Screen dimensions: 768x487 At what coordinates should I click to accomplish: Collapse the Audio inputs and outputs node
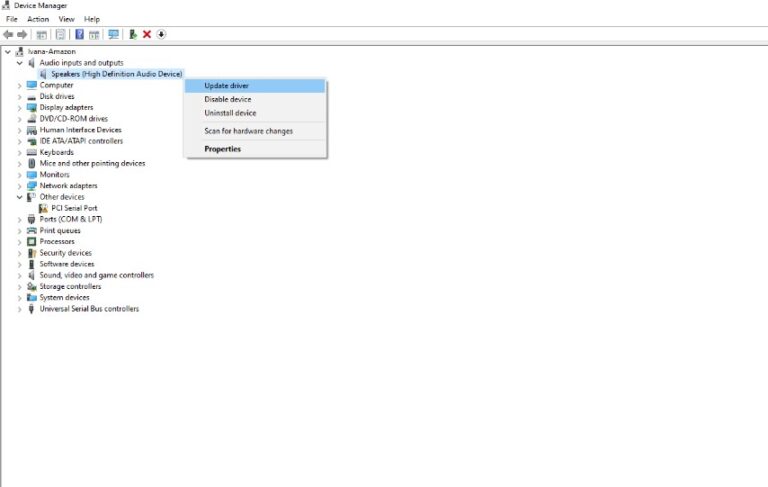point(19,63)
